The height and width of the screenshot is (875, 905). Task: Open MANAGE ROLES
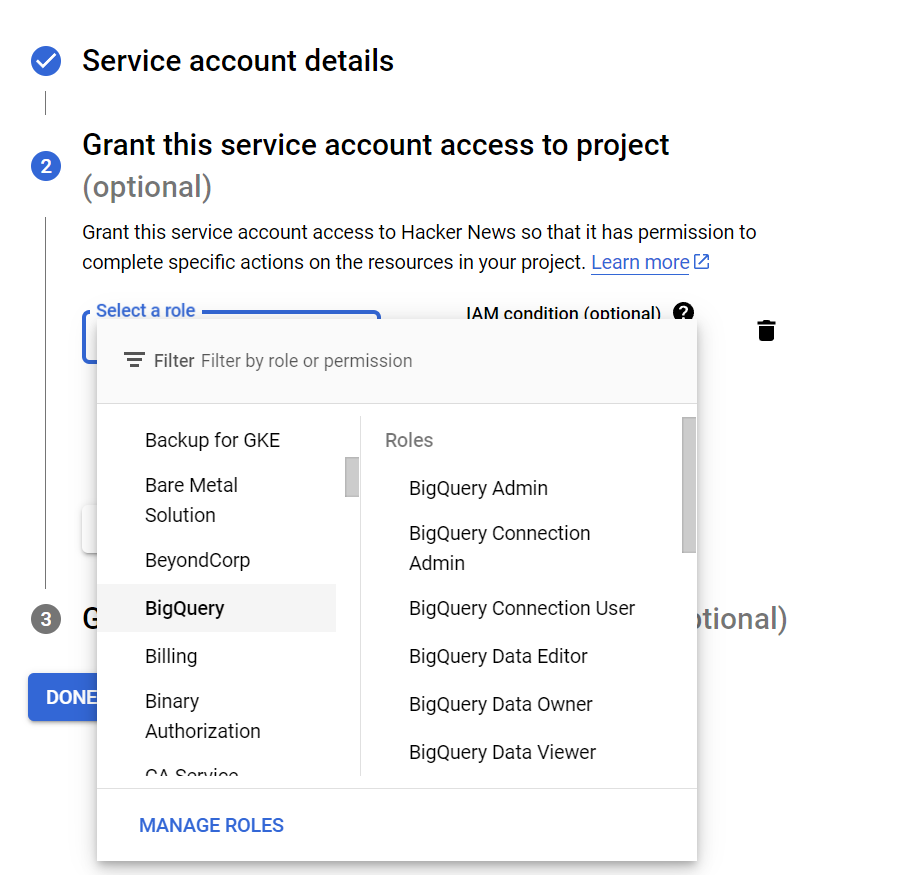pos(211,825)
